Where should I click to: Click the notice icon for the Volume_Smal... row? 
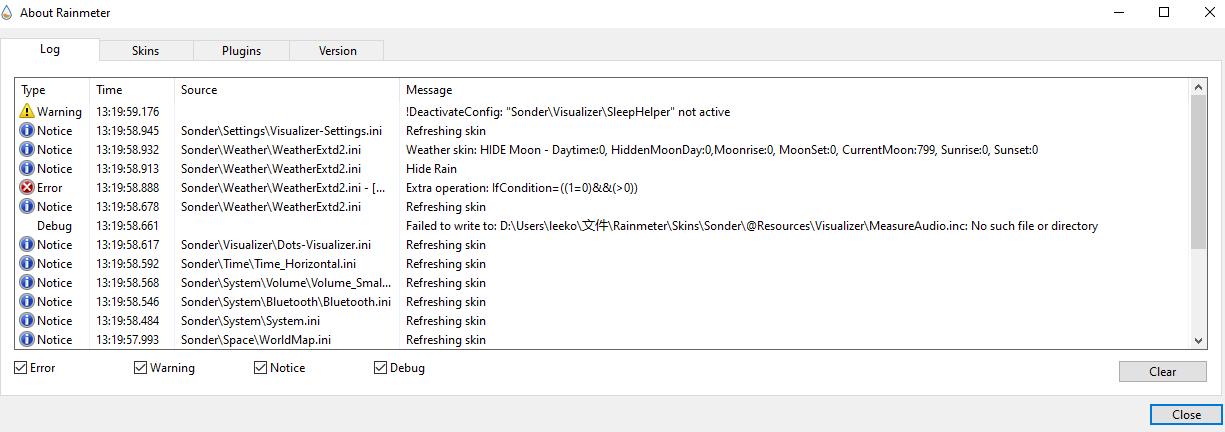pyautogui.click(x=27, y=282)
